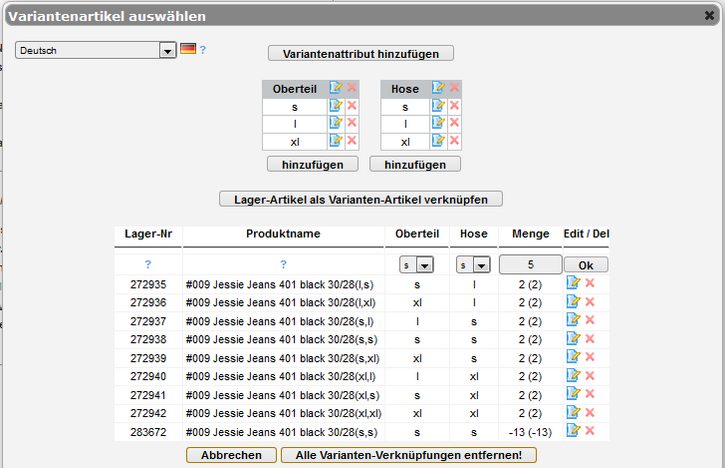This screenshot has width=725, height=468.
Task: Delete variant row 272937
Action: 590,320
